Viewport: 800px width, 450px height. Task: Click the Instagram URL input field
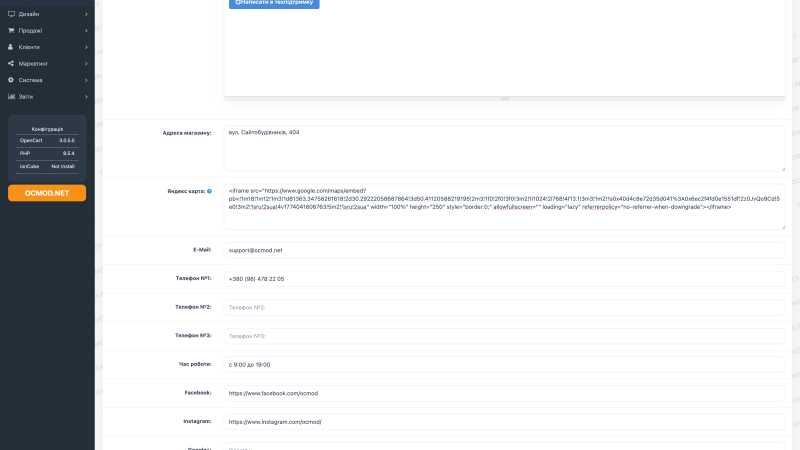click(x=505, y=422)
